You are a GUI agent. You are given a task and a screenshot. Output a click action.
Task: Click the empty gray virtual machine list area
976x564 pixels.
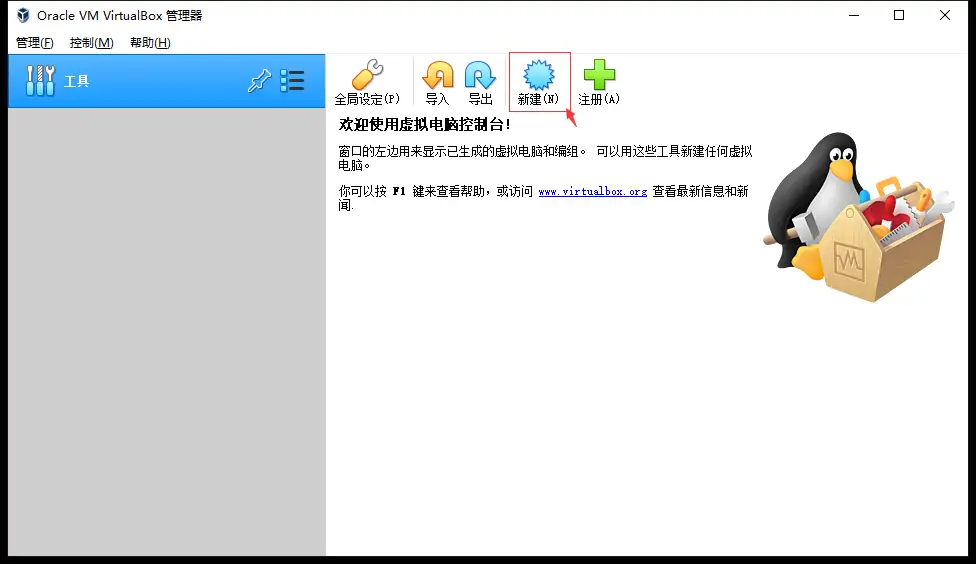166,330
